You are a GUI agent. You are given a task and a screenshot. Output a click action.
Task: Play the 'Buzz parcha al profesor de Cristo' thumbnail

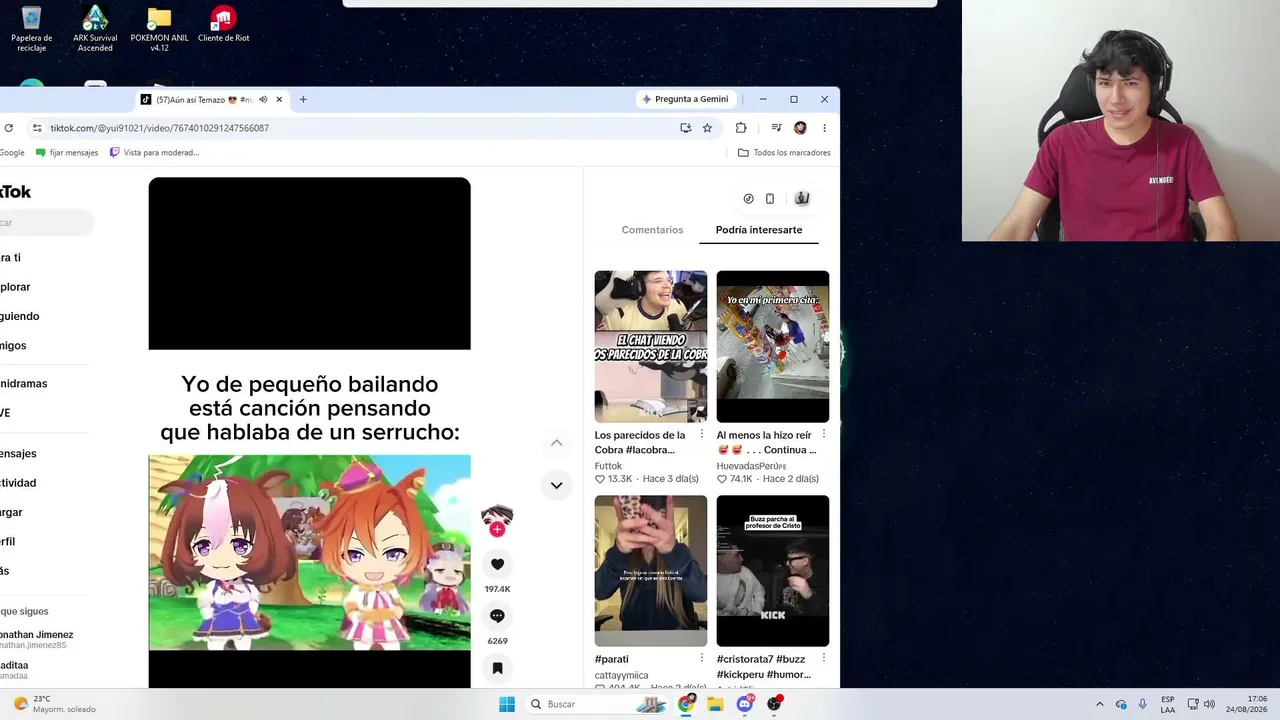tap(773, 571)
